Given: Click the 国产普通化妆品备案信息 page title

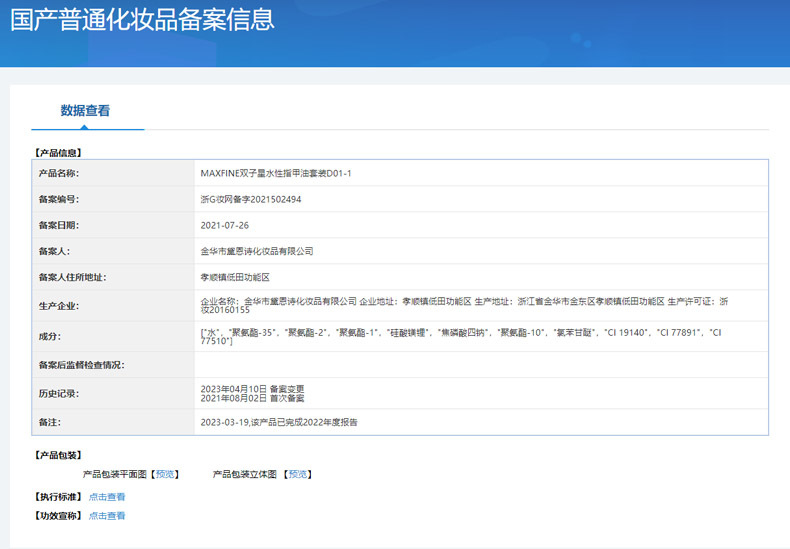Looking at the screenshot, I should tap(142, 20).
